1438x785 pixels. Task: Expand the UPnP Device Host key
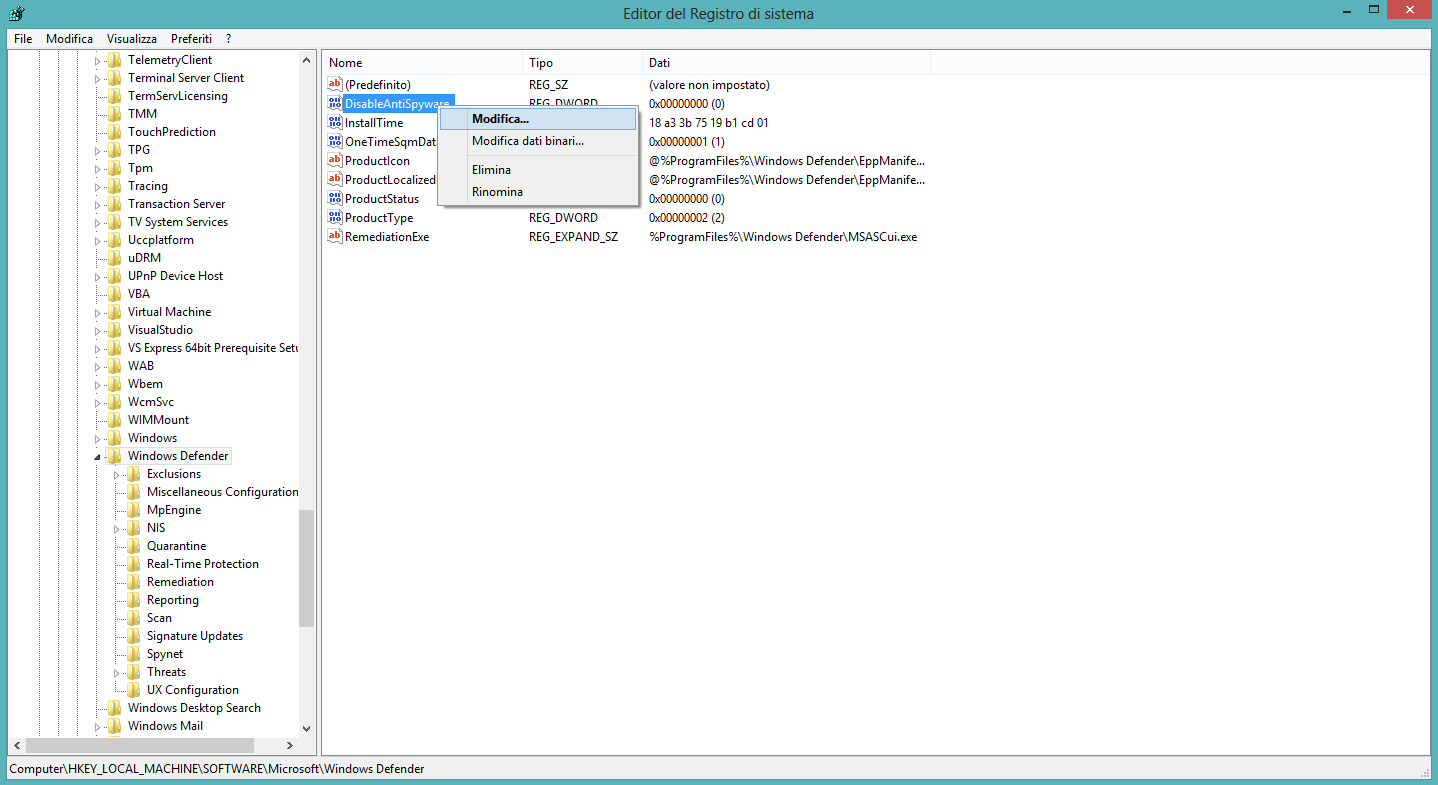98,276
